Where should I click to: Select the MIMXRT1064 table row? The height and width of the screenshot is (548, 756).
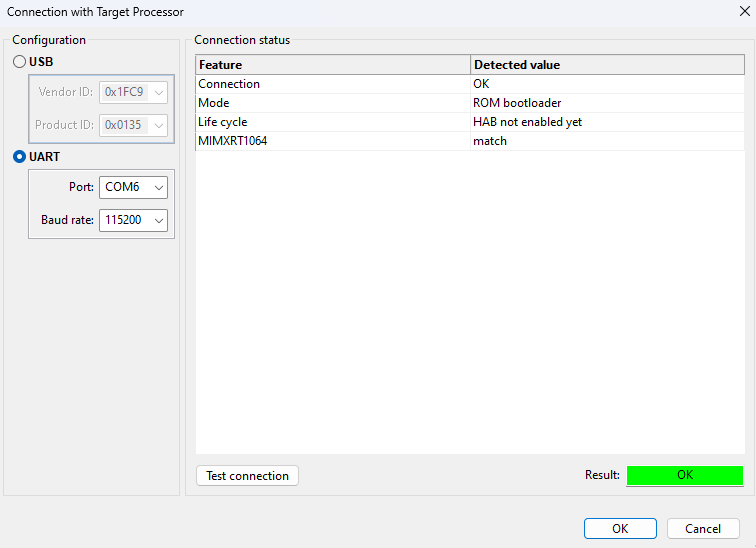(x=333, y=141)
